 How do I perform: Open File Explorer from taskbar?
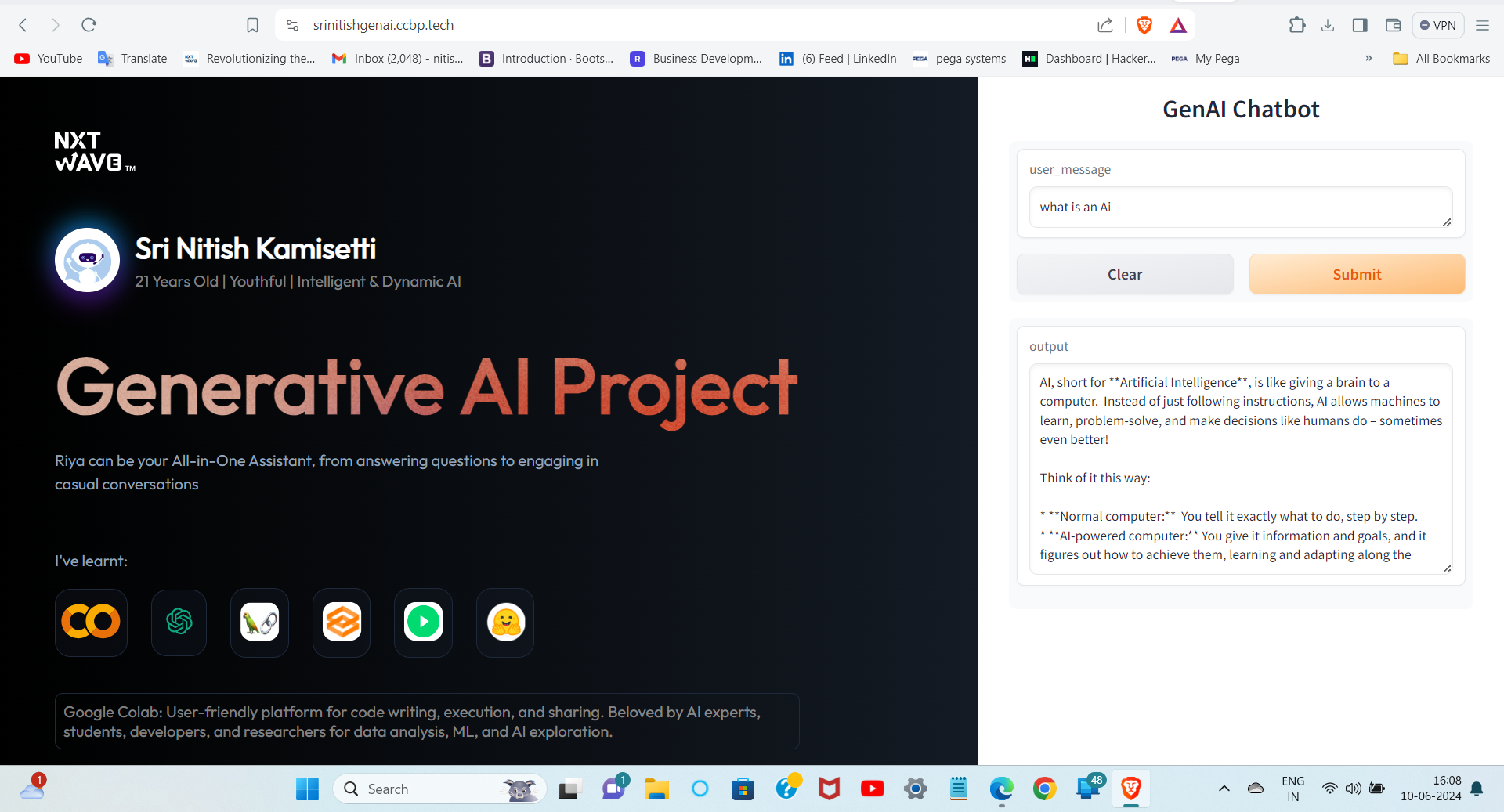pyautogui.click(x=656, y=789)
